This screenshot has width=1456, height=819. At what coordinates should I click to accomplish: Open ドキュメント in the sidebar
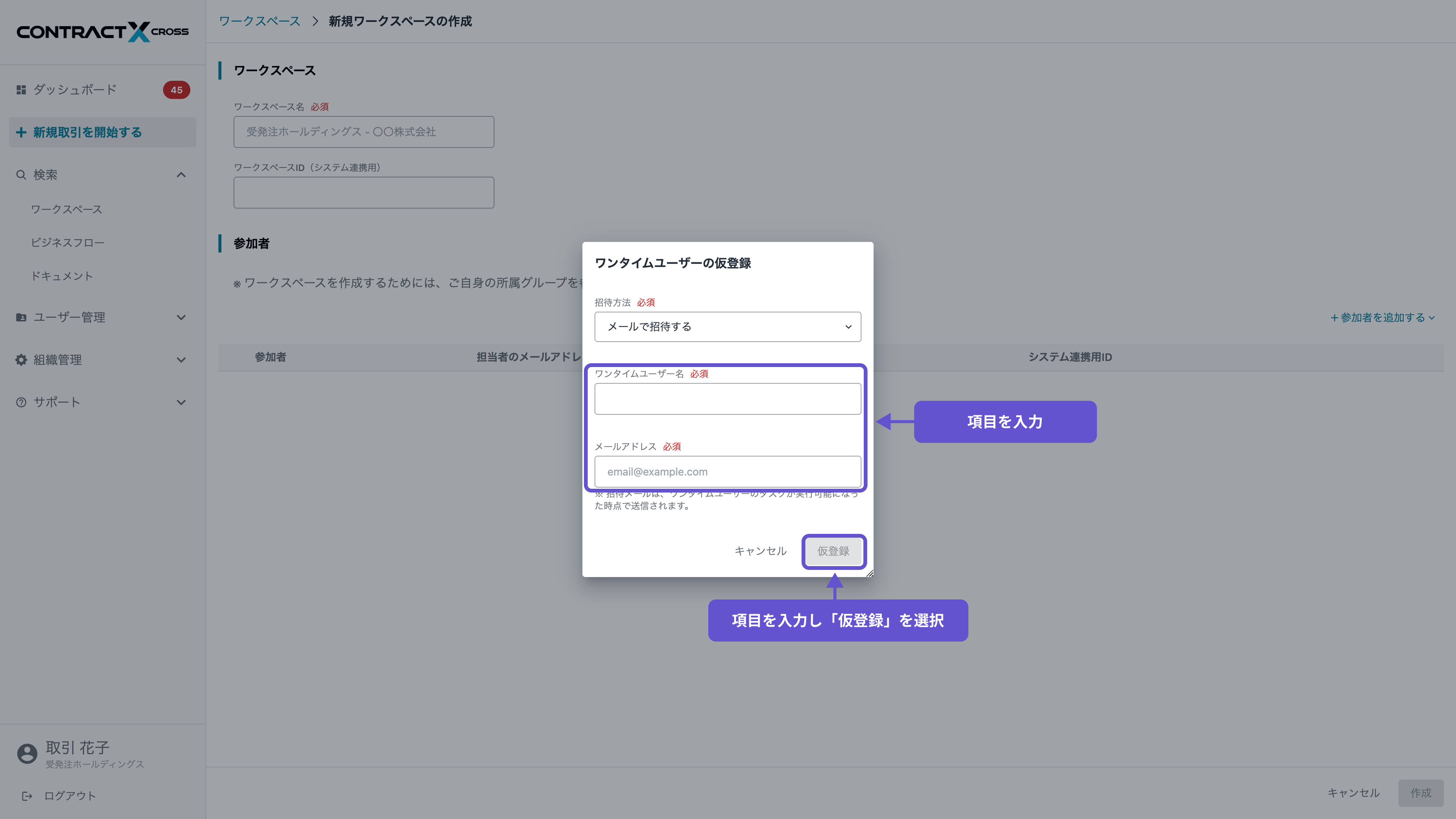61,276
